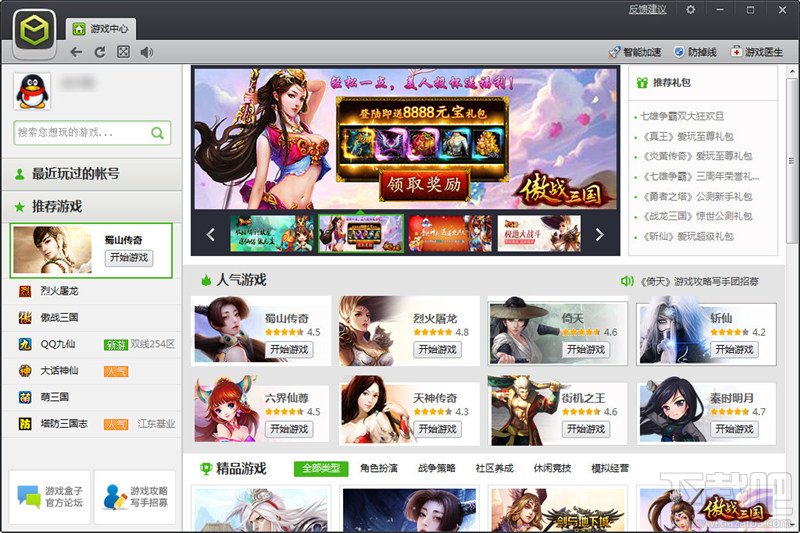Select 傲战三国 in sidebar list
The height and width of the screenshot is (533, 800).
click(92, 317)
